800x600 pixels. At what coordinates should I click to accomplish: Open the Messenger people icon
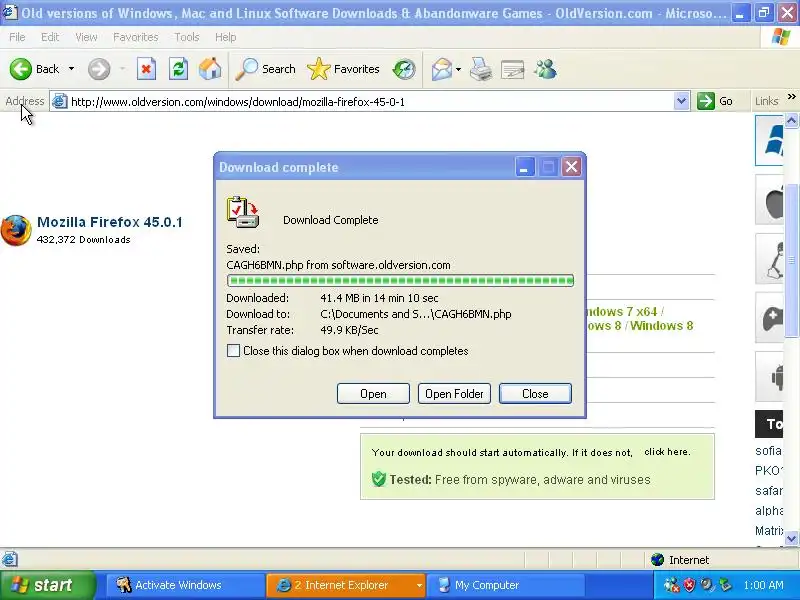[545, 69]
